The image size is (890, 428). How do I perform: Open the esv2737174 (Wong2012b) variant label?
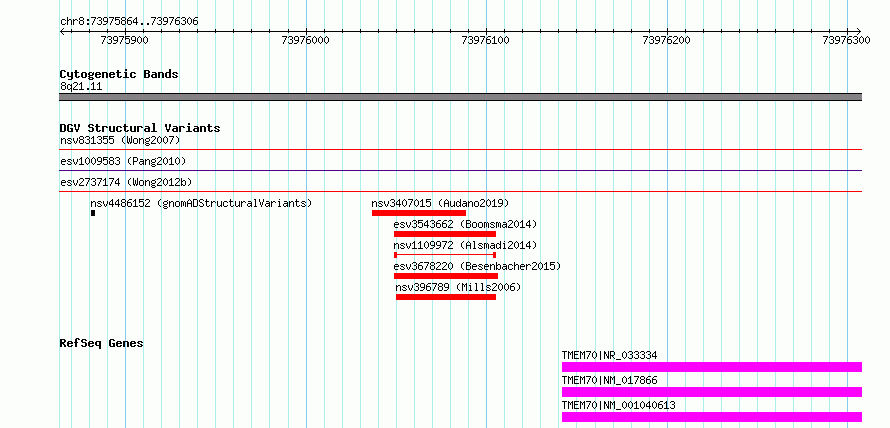click(126, 182)
